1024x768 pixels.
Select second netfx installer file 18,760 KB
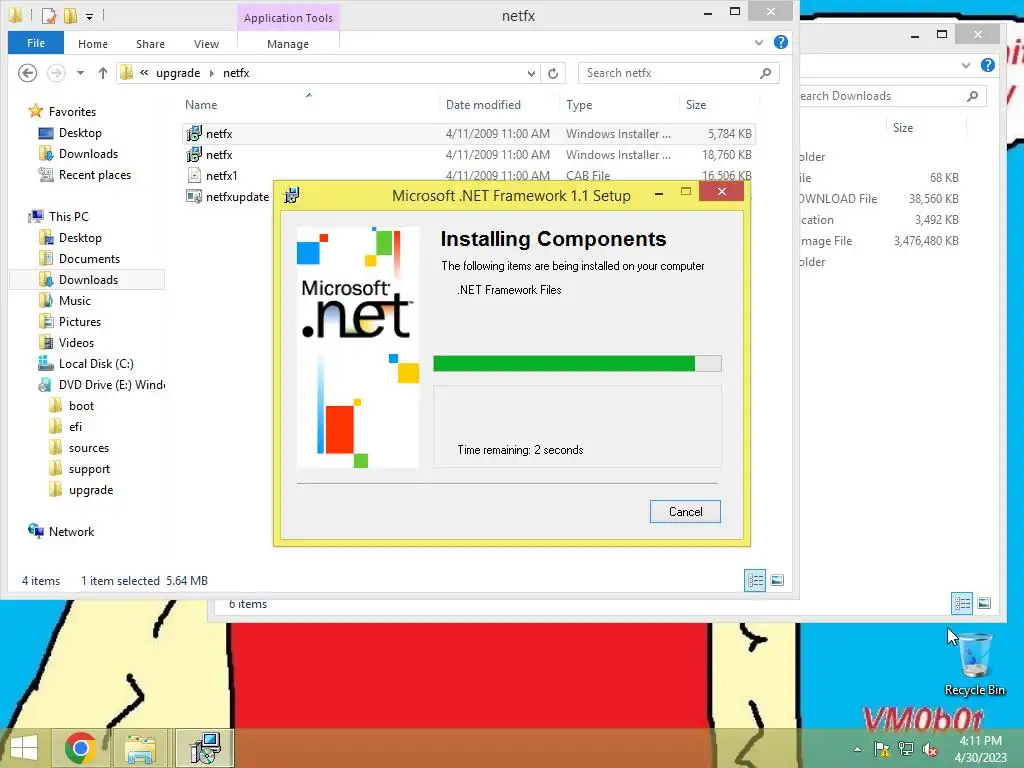coord(468,155)
